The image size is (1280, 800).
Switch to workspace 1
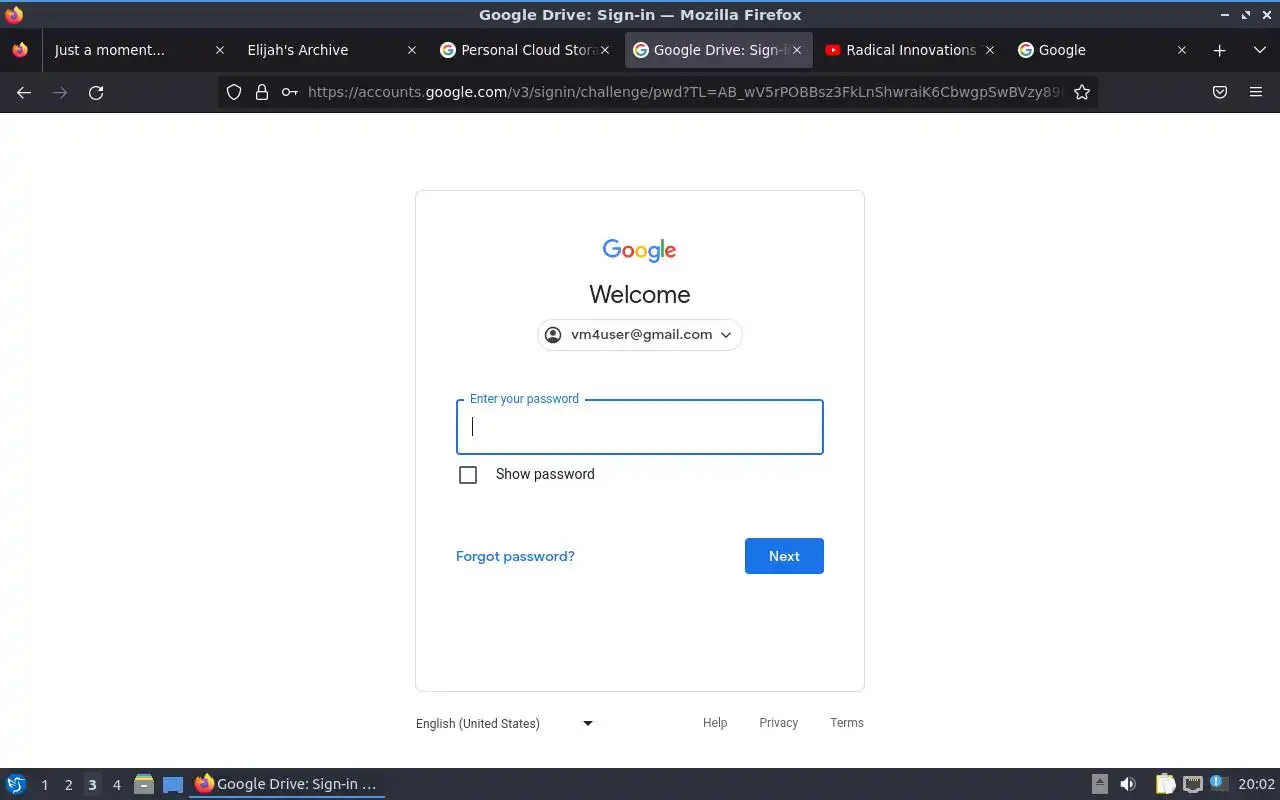click(44, 785)
